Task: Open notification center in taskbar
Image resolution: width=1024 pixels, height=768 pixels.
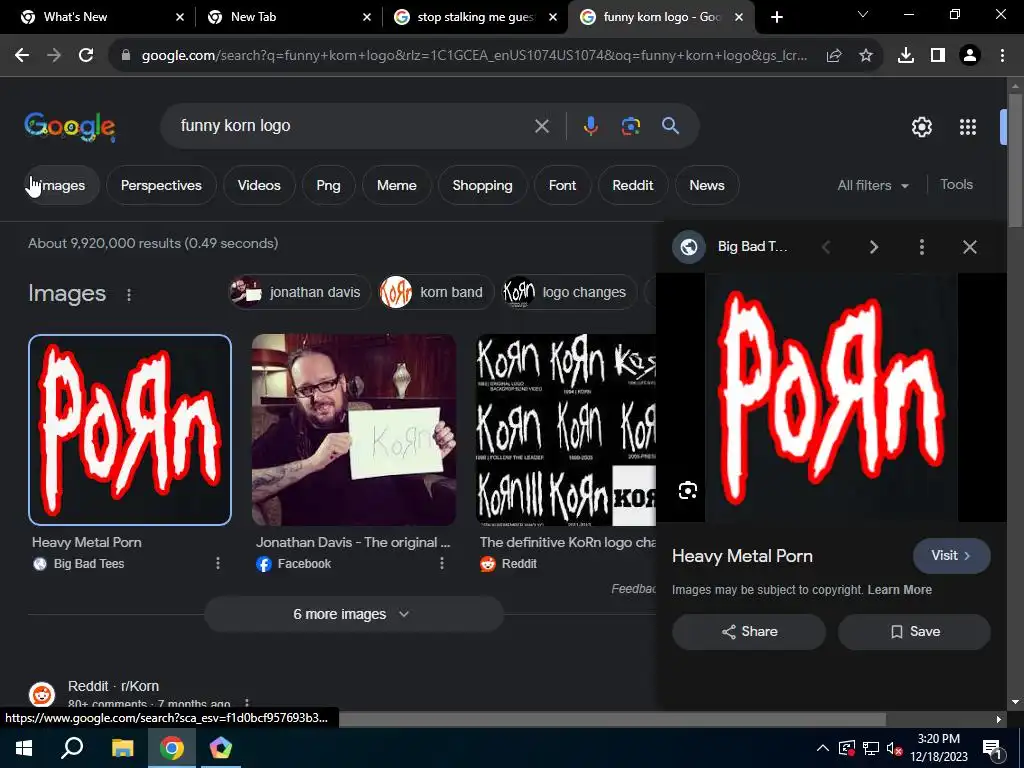Action: coord(992,748)
